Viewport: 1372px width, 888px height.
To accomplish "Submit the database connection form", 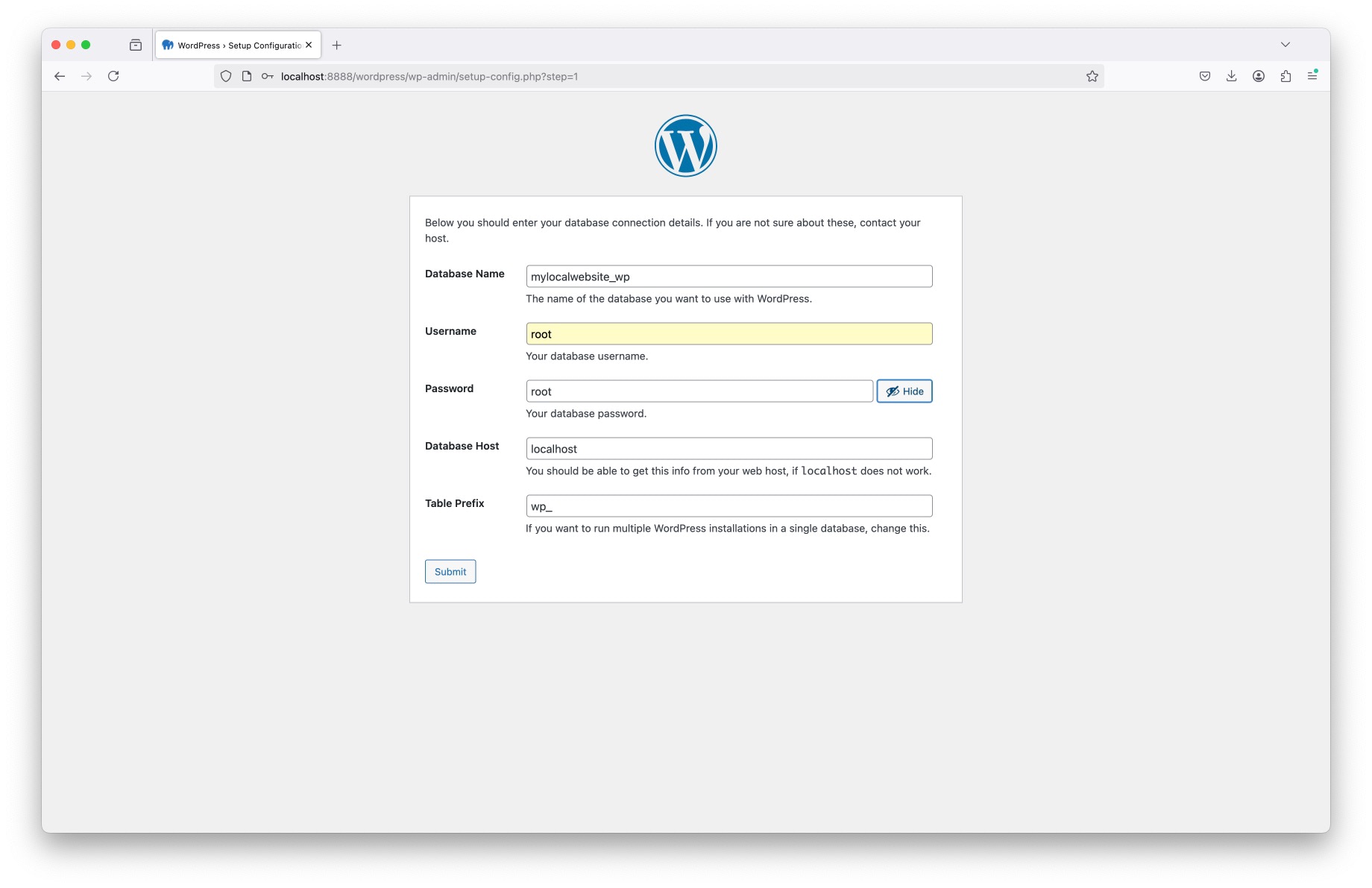I will tap(450, 572).
